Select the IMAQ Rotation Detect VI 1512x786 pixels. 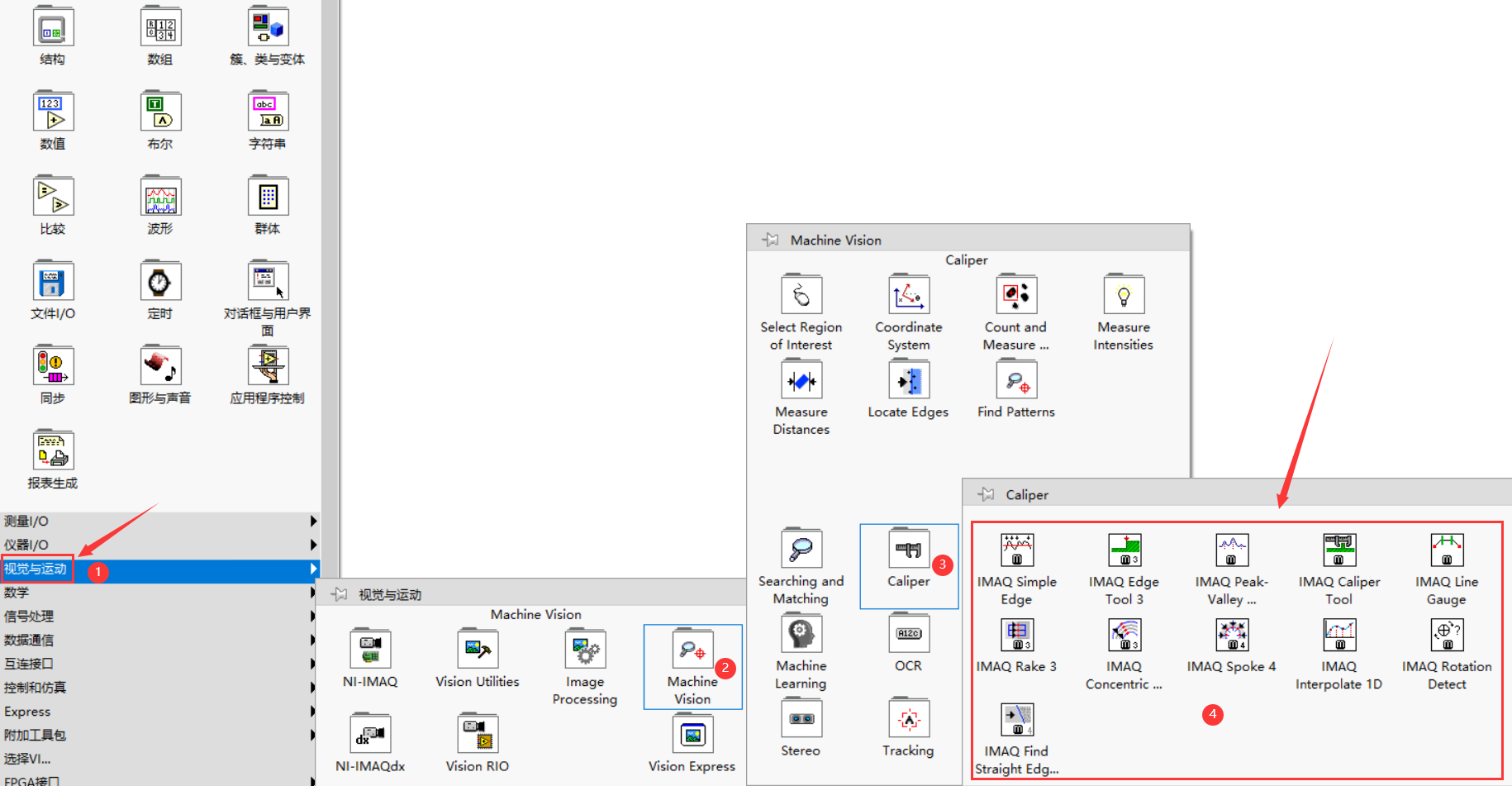tap(1447, 635)
